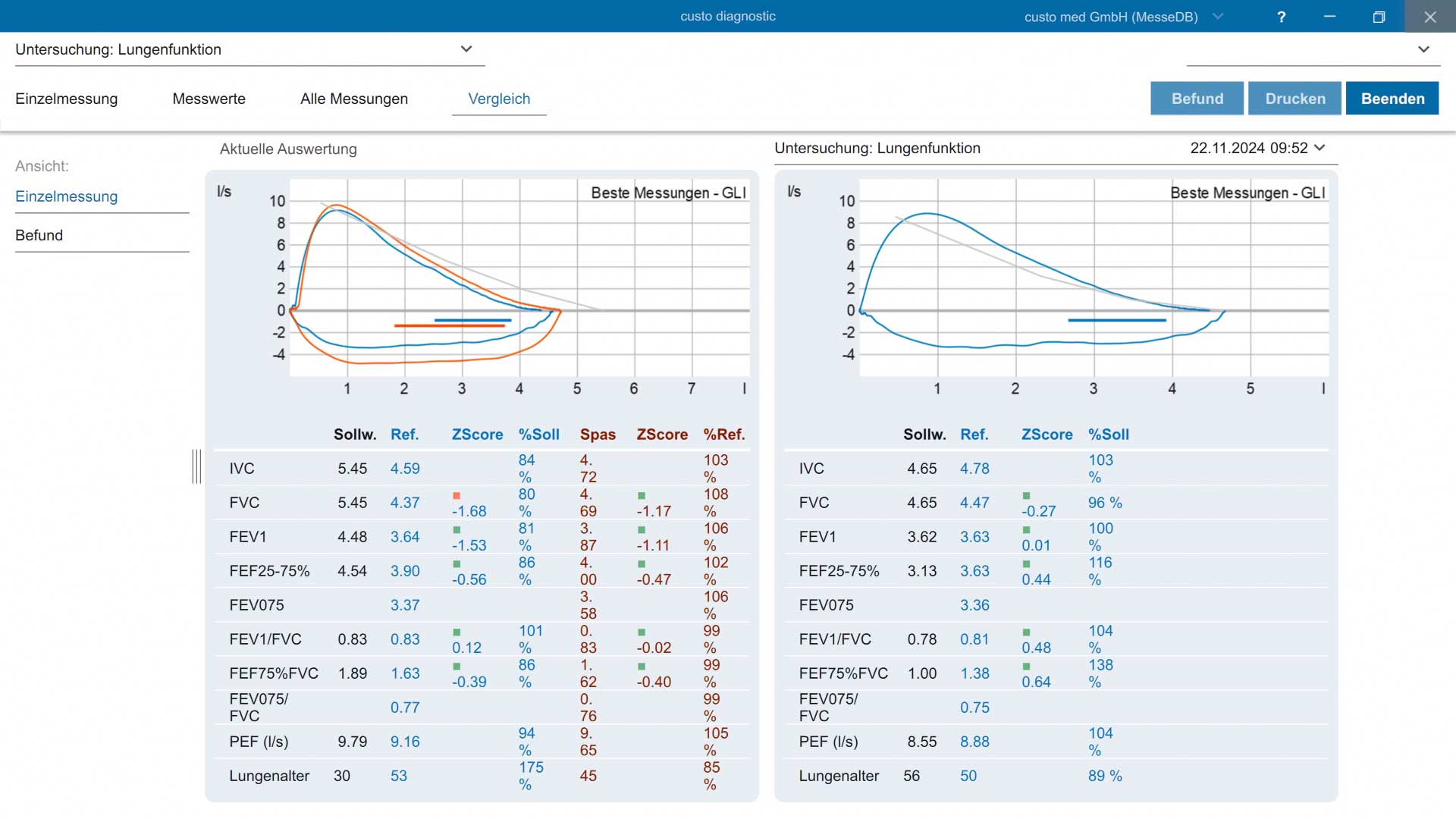1456x819 pixels.
Task: Open the help question mark icon
Action: (x=1281, y=17)
